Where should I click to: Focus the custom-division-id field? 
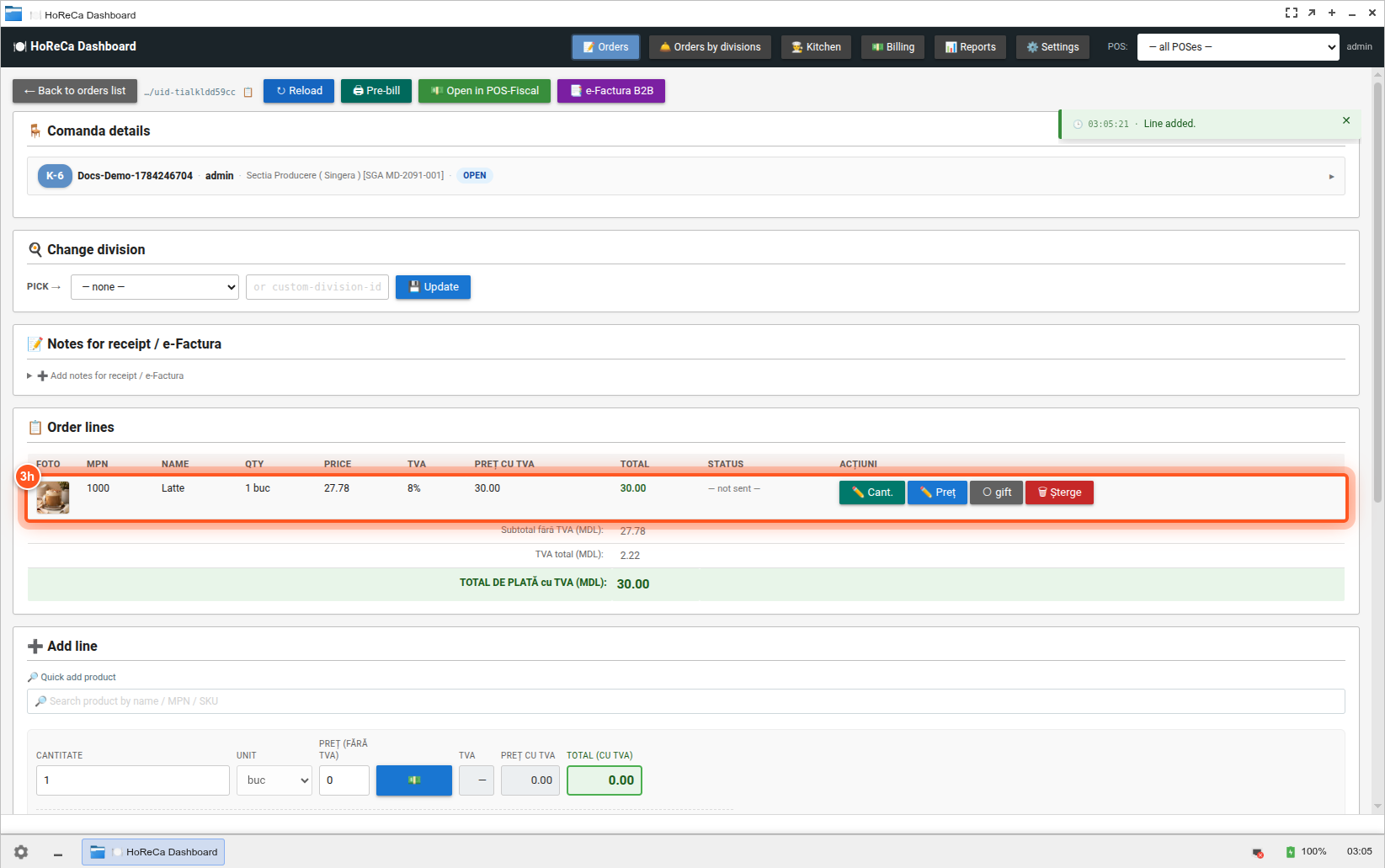coord(317,287)
